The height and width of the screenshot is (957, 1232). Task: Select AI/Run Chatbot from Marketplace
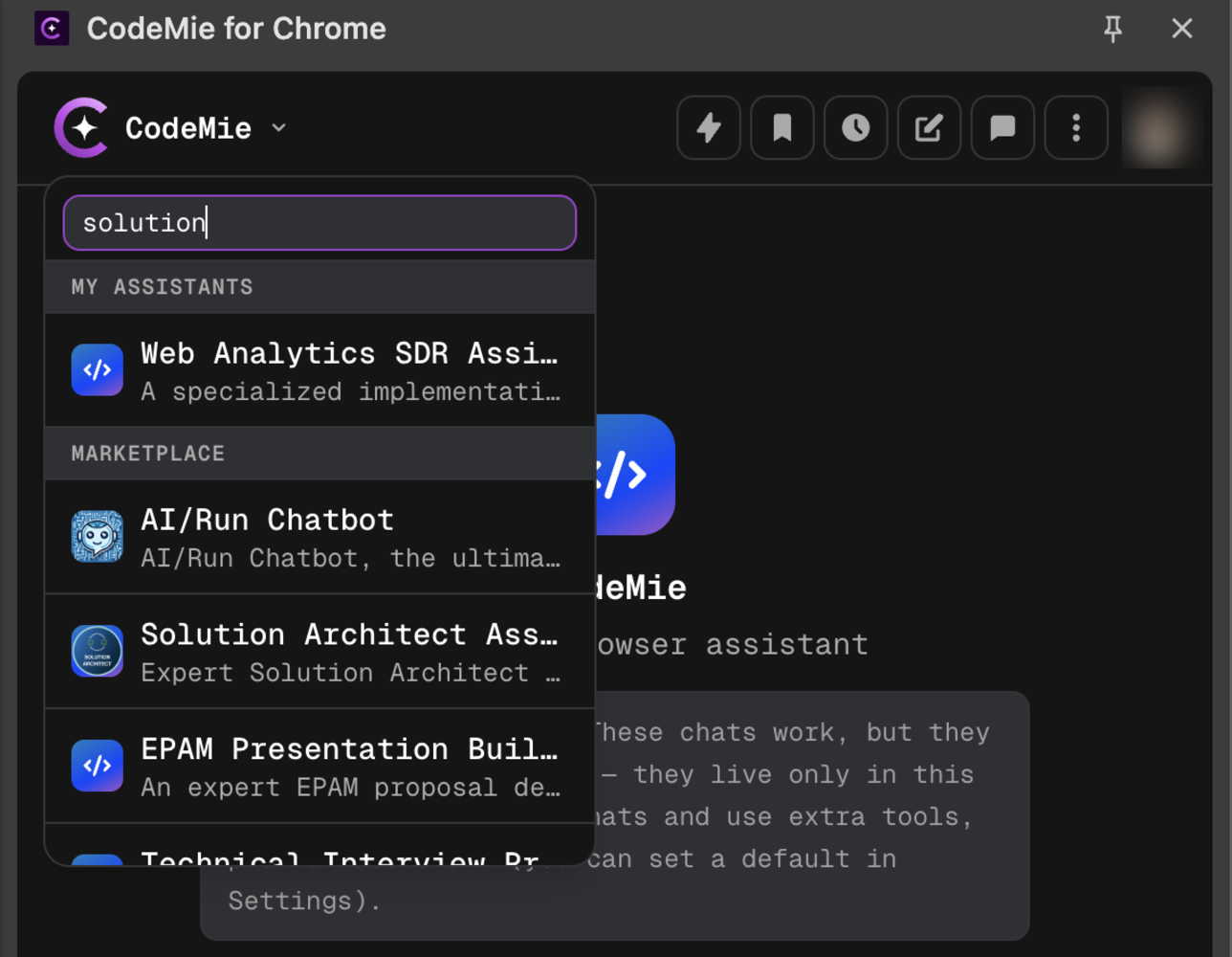(x=319, y=537)
